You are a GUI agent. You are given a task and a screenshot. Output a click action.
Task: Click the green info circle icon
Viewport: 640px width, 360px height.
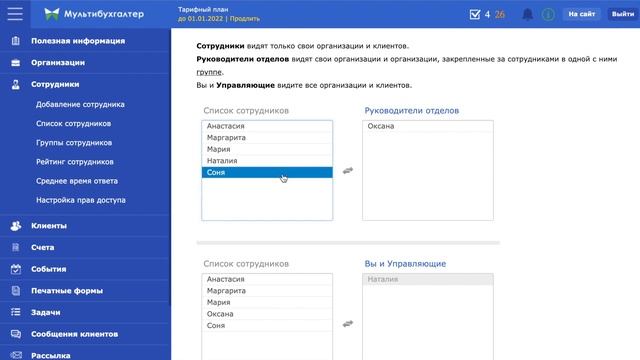[548, 14]
